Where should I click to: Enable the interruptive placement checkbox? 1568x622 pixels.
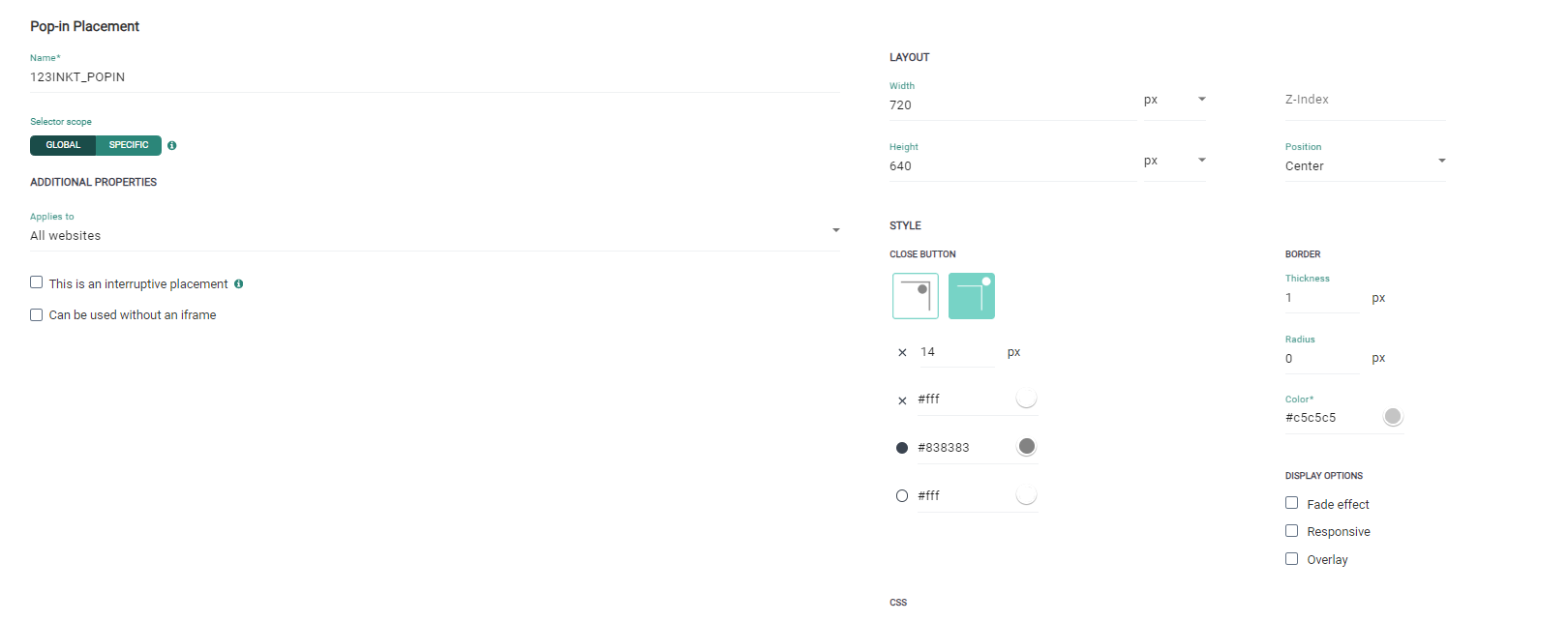click(x=37, y=282)
